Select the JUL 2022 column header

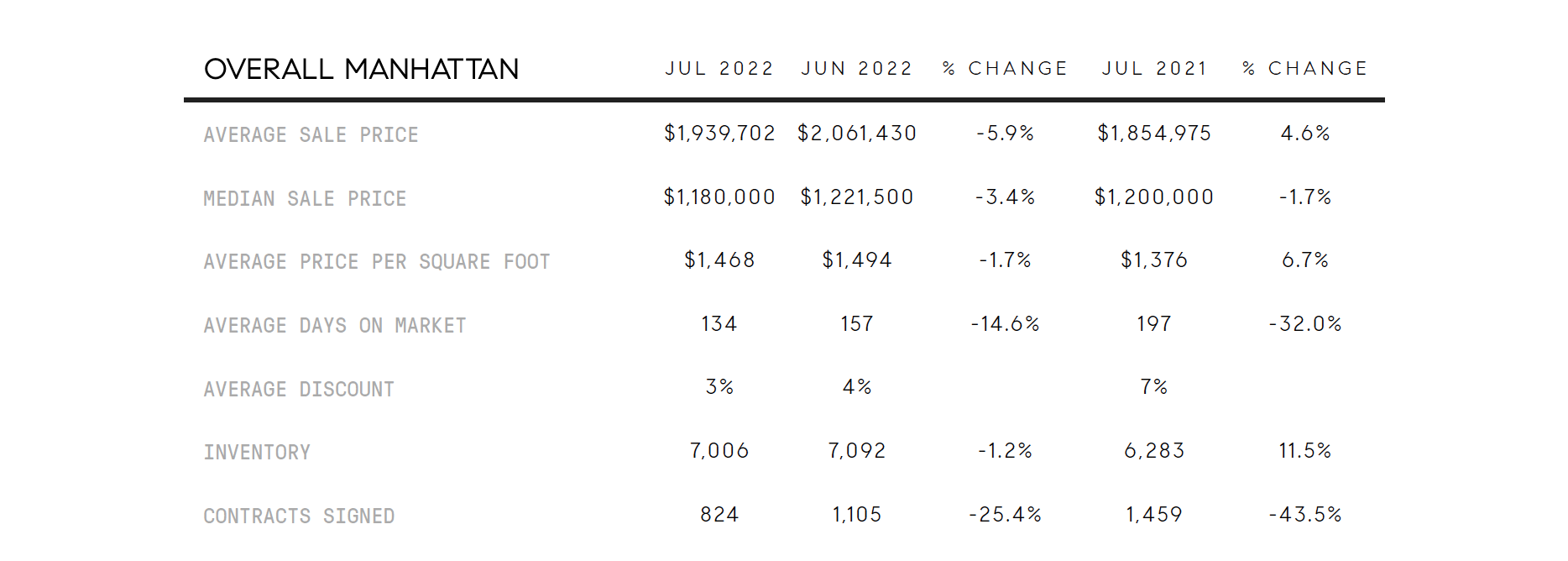[719, 69]
